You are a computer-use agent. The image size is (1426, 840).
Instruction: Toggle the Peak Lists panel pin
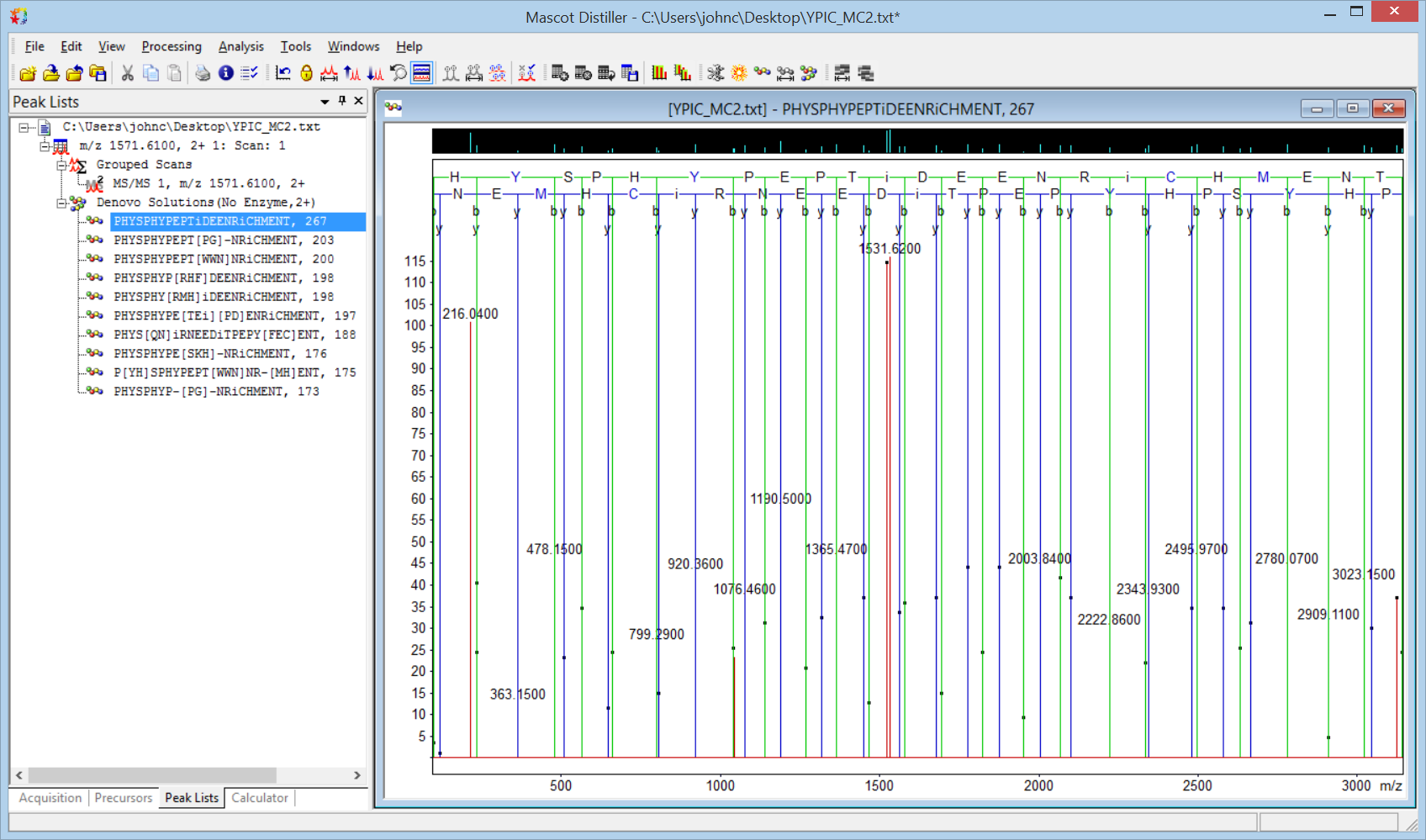(342, 101)
